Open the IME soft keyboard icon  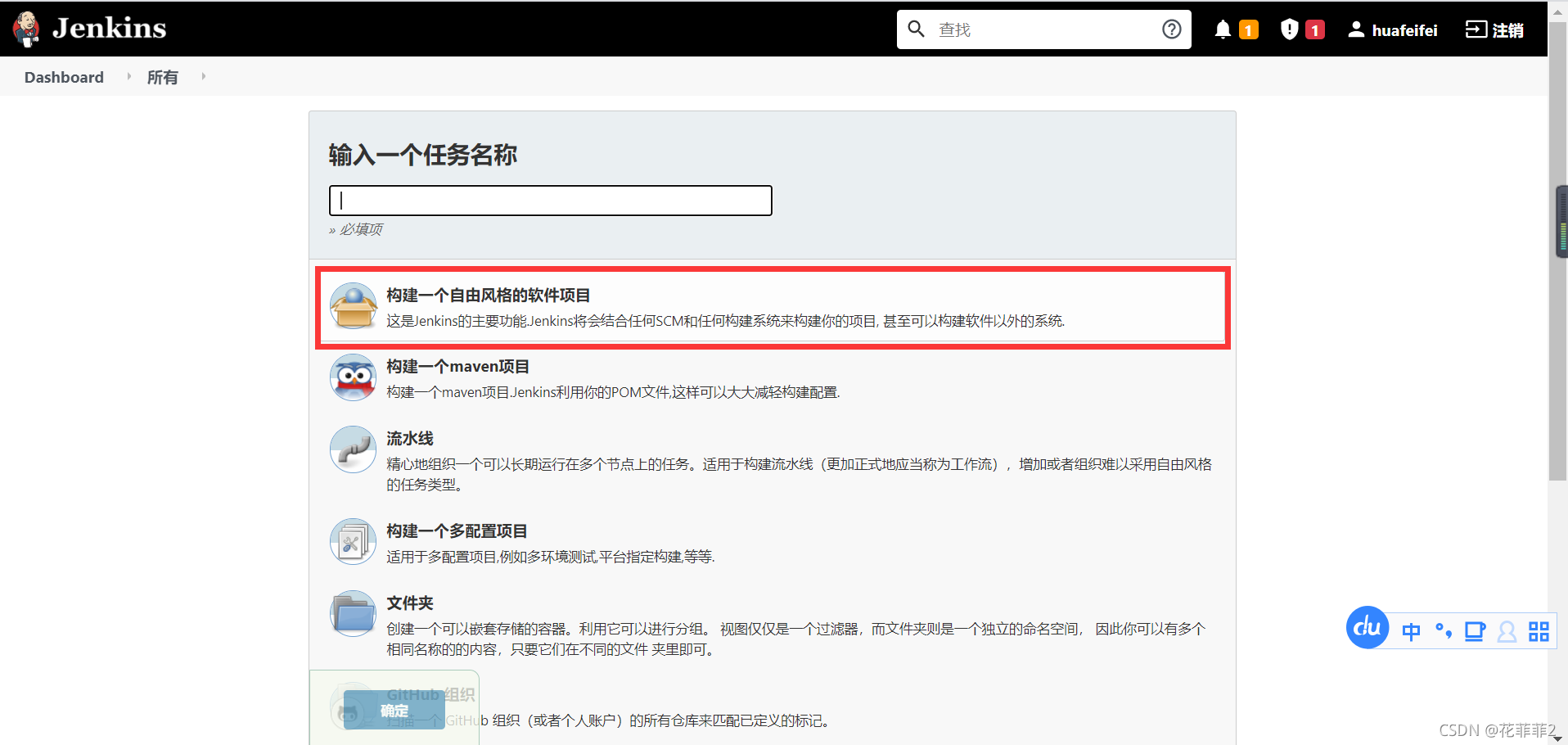[1475, 631]
